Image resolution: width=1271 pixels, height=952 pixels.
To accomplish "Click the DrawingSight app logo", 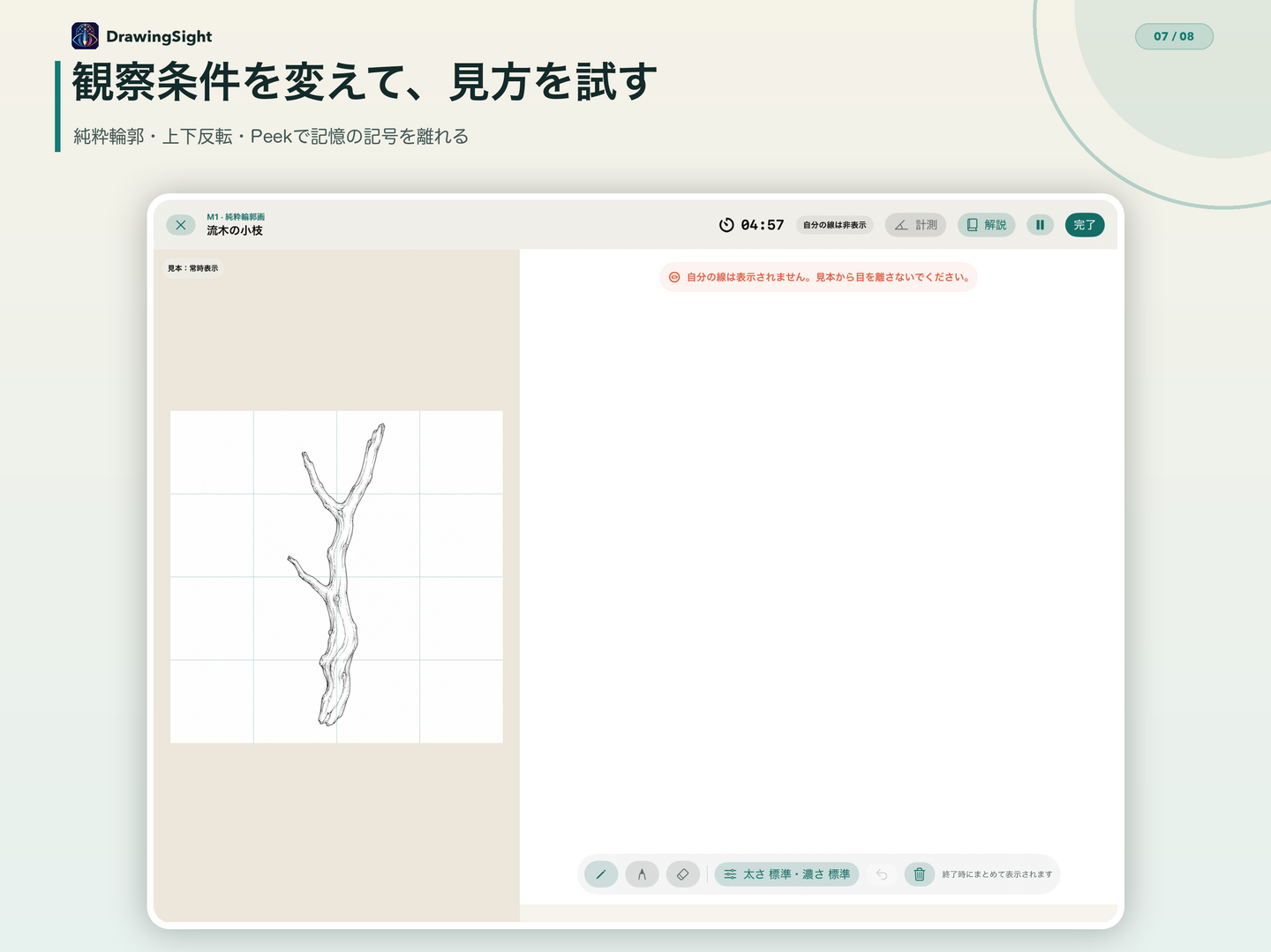I will 85,36.
